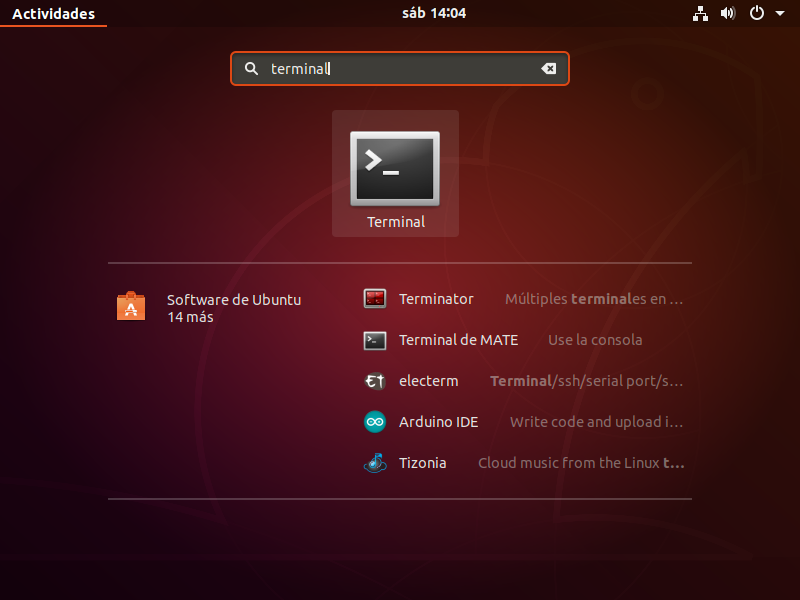Expand system menu dropdown arrow
Screen dimensions: 800x600
[x=780, y=14]
